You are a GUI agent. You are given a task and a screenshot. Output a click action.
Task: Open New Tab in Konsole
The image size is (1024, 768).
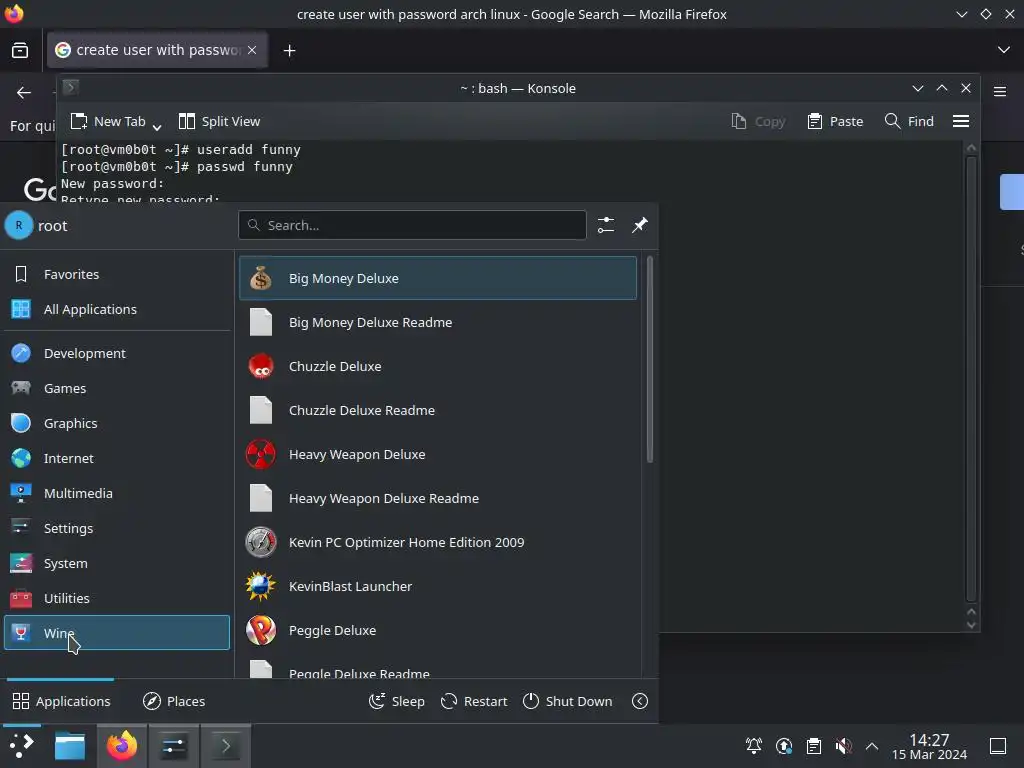108,121
